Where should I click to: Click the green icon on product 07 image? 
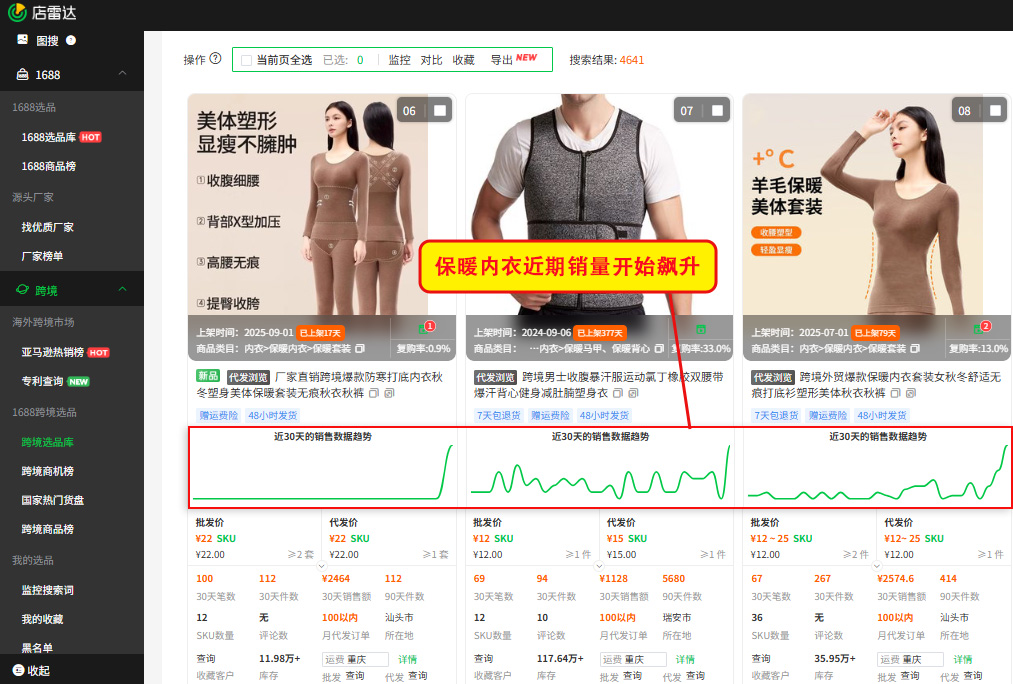pos(701,329)
